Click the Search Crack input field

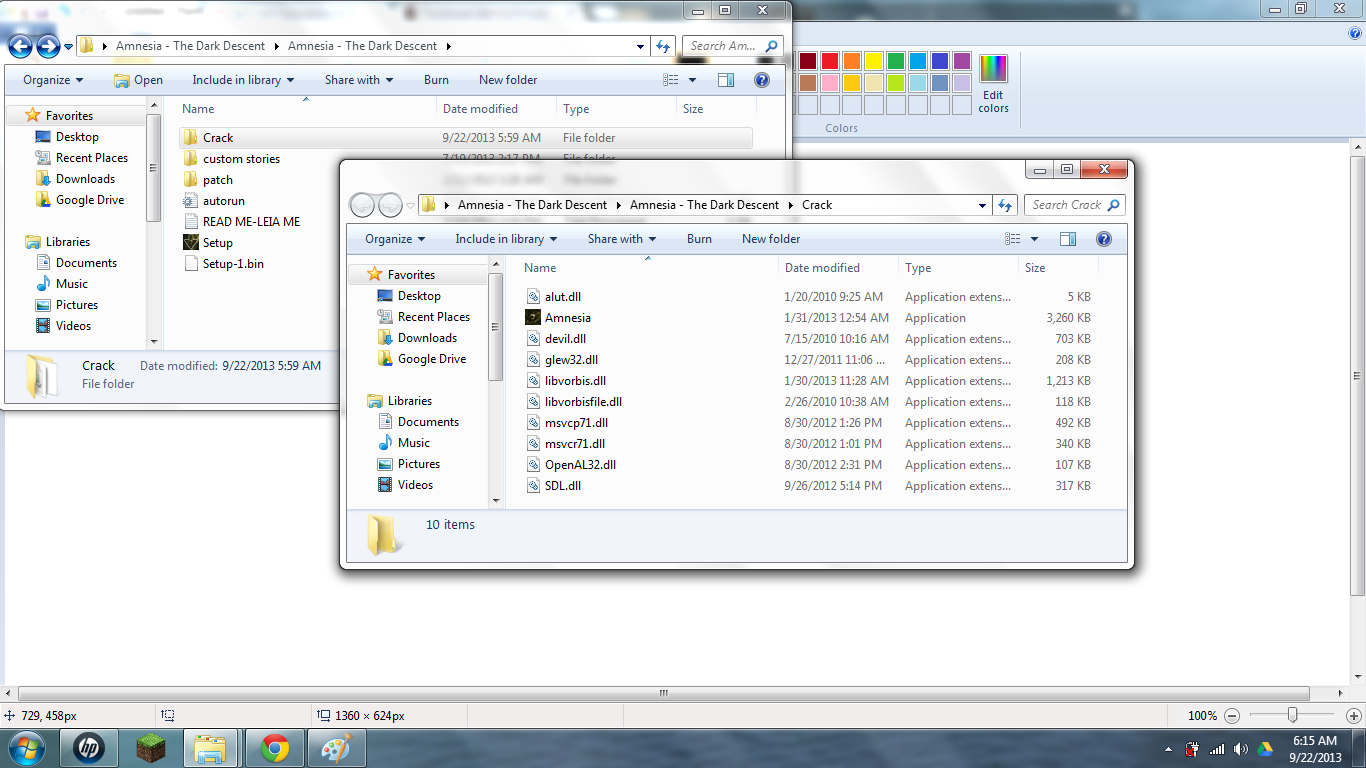click(1066, 205)
